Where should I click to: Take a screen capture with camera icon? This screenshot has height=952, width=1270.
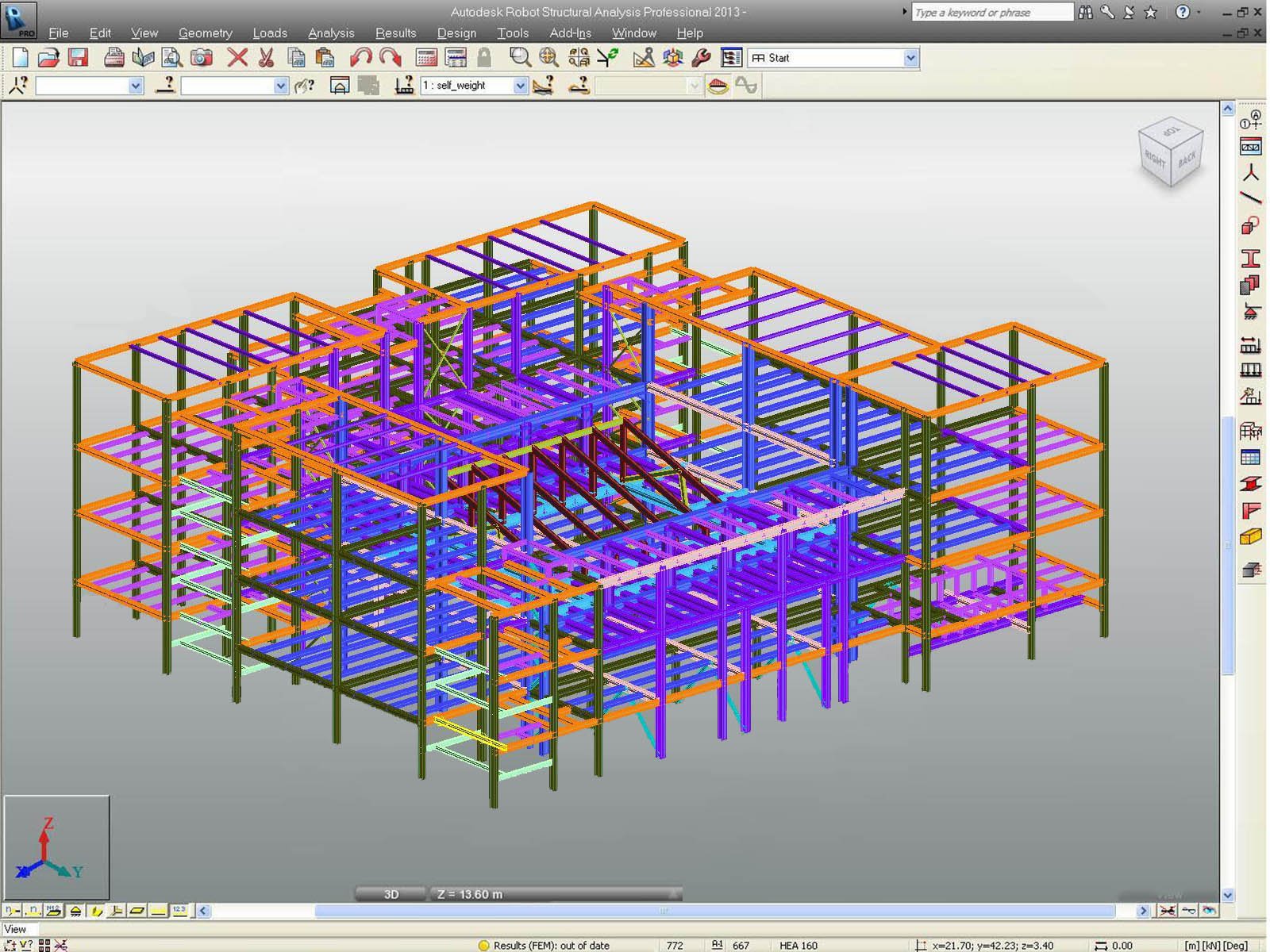tap(200, 57)
